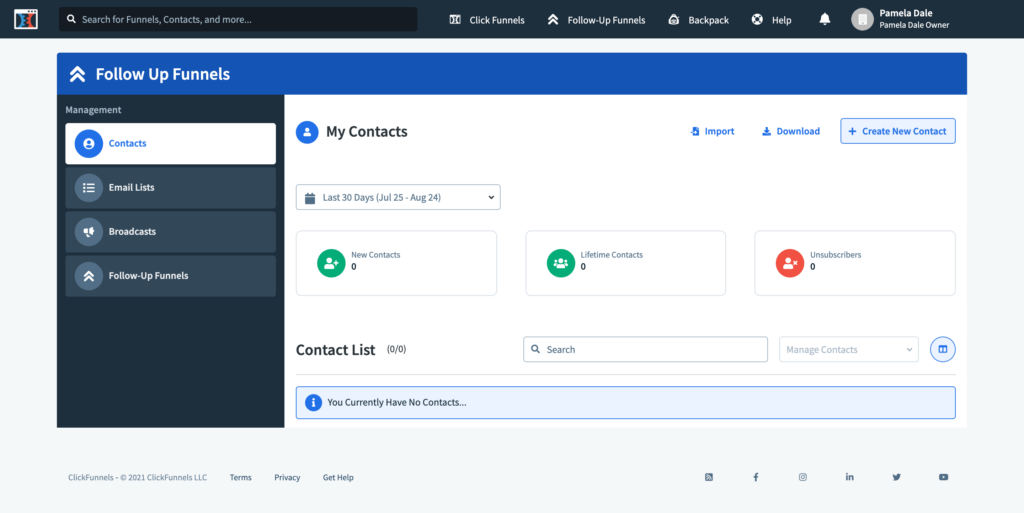Open the YouTube footer icon
This screenshot has width=1024, height=513.
point(944,477)
